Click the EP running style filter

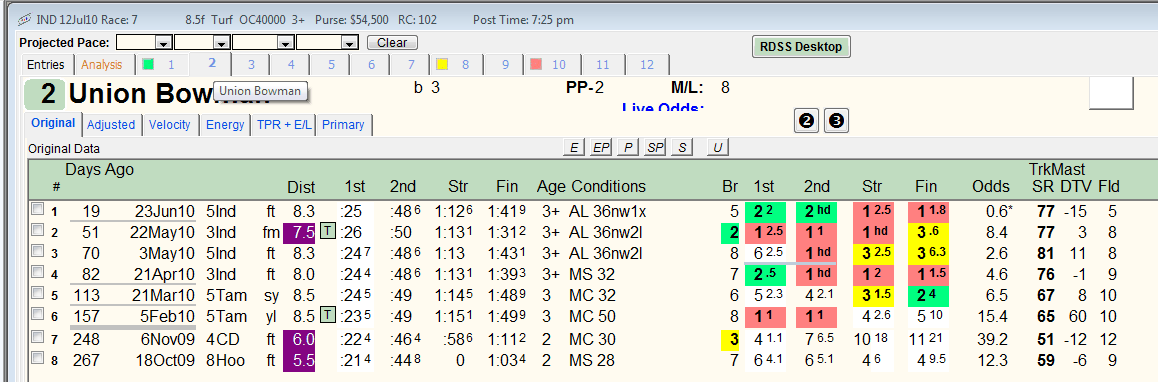pos(600,148)
